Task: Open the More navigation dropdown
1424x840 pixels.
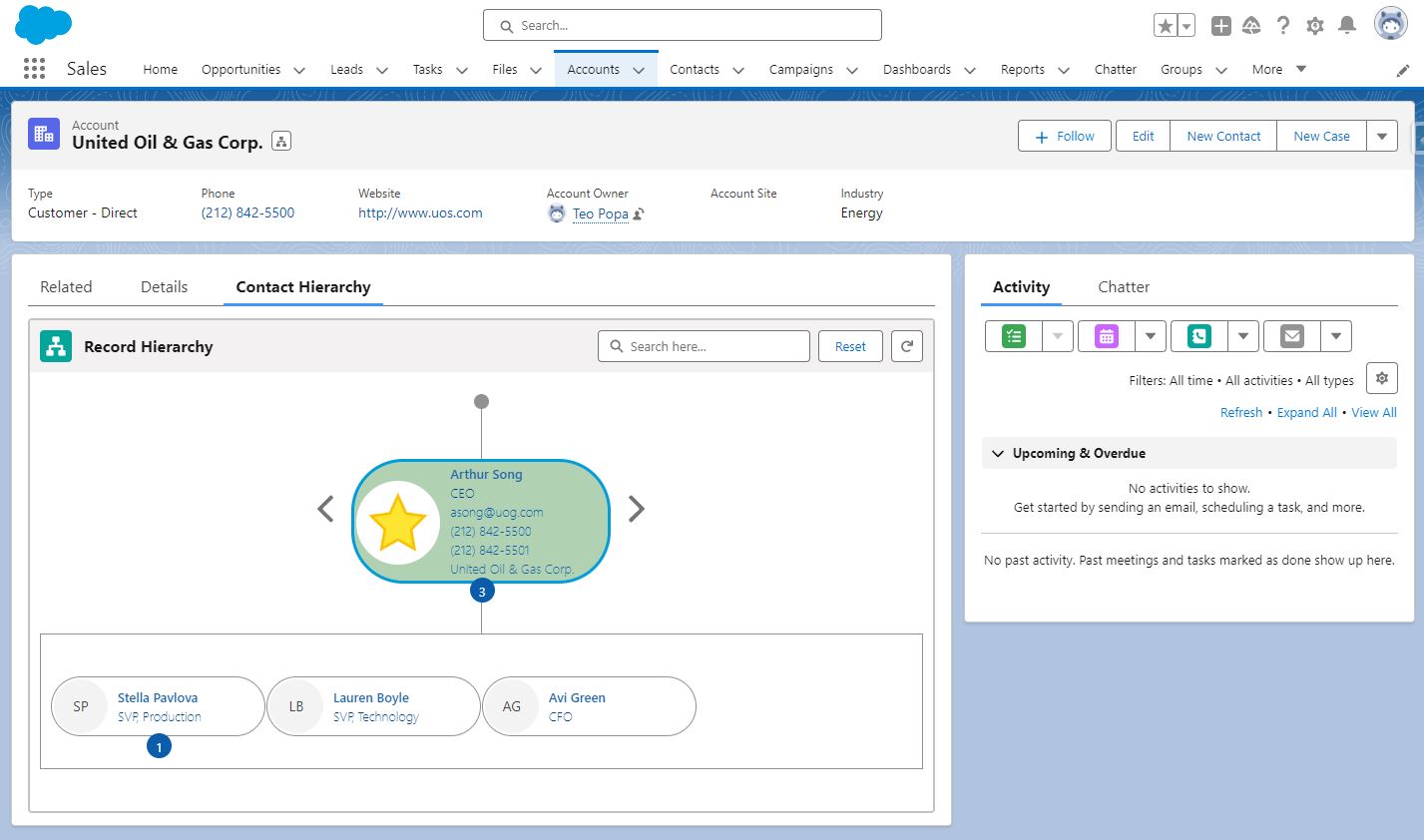Action: [x=1279, y=69]
